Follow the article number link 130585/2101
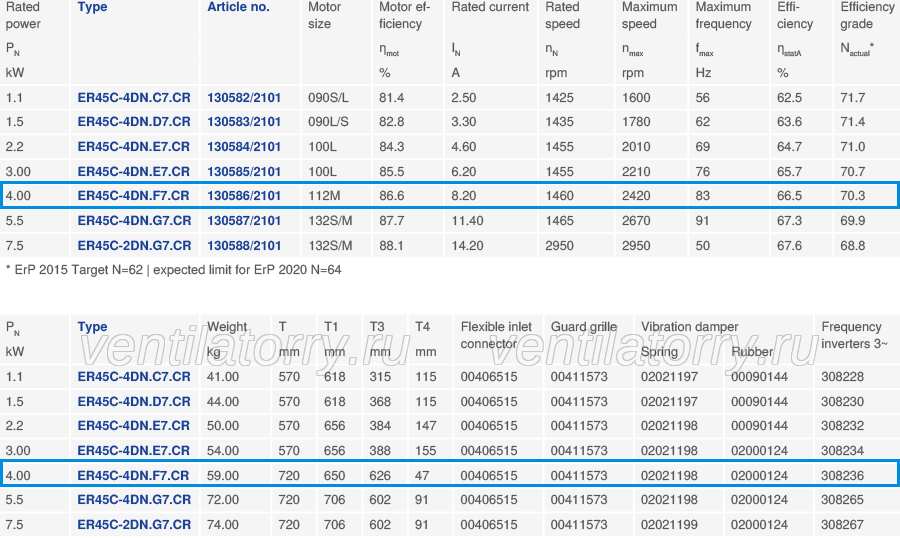This screenshot has height=538, width=900. [x=244, y=171]
